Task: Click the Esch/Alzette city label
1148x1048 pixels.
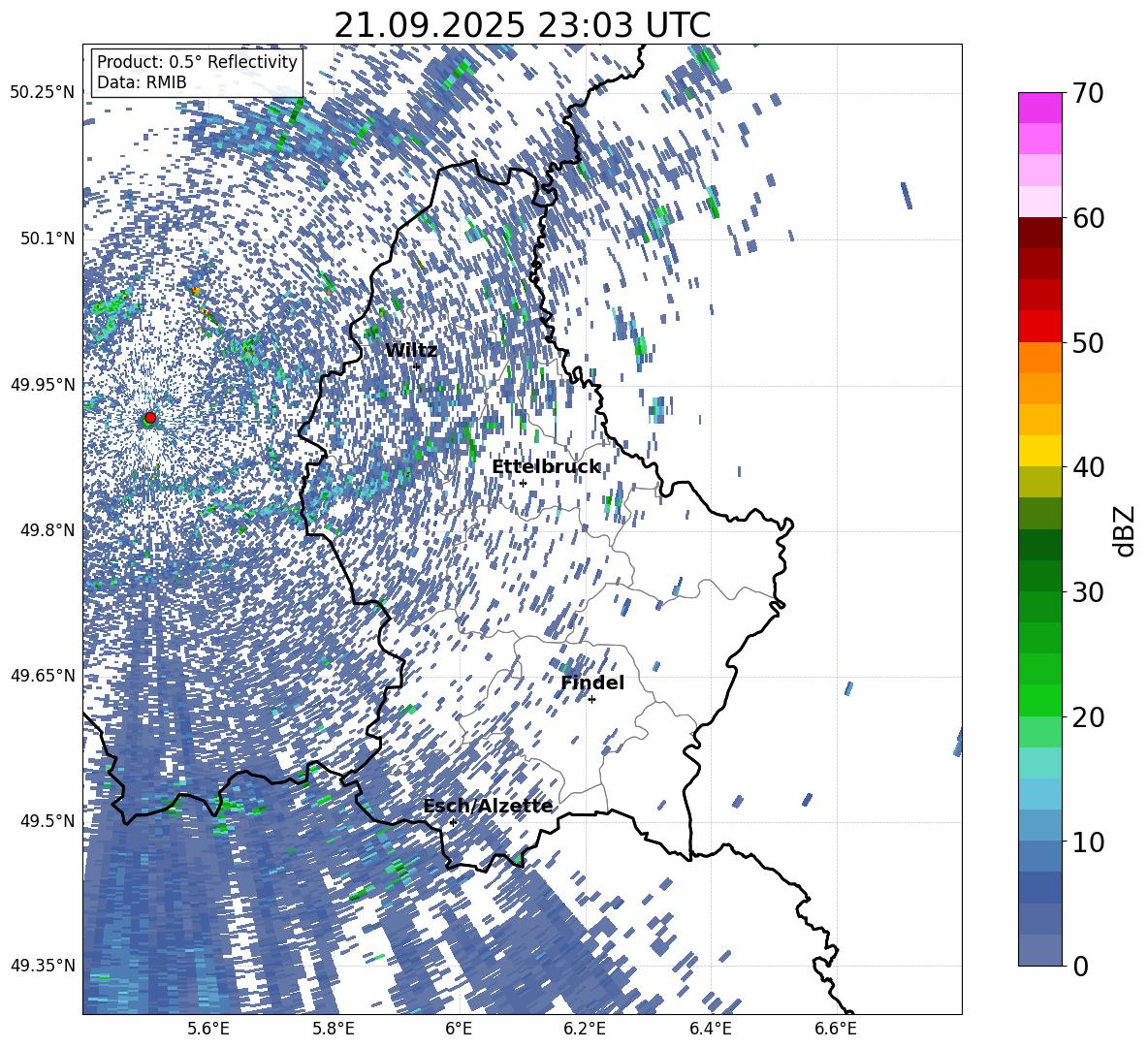Action: pos(488,806)
